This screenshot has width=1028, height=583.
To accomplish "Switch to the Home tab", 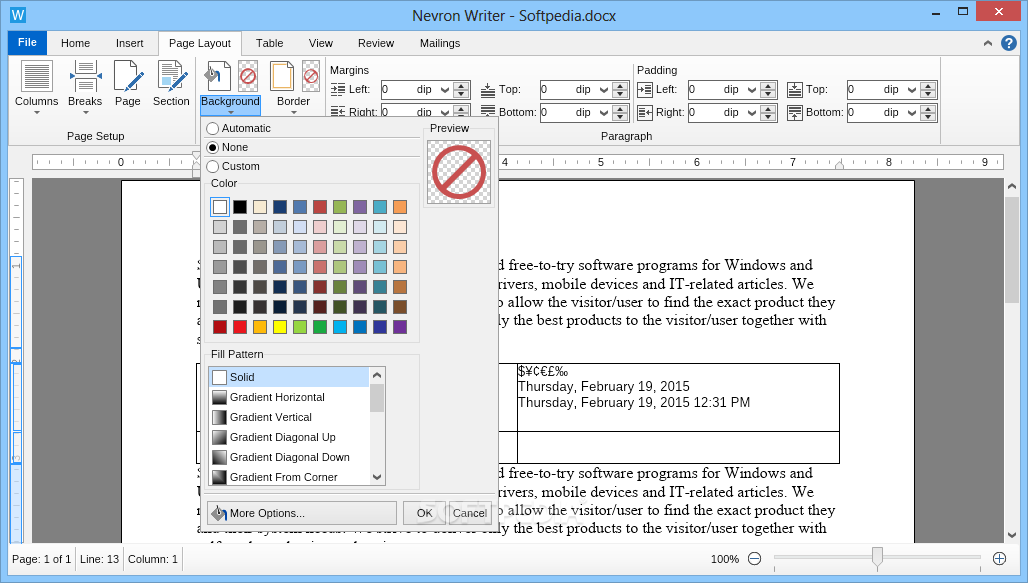I will pyautogui.click(x=75, y=43).
